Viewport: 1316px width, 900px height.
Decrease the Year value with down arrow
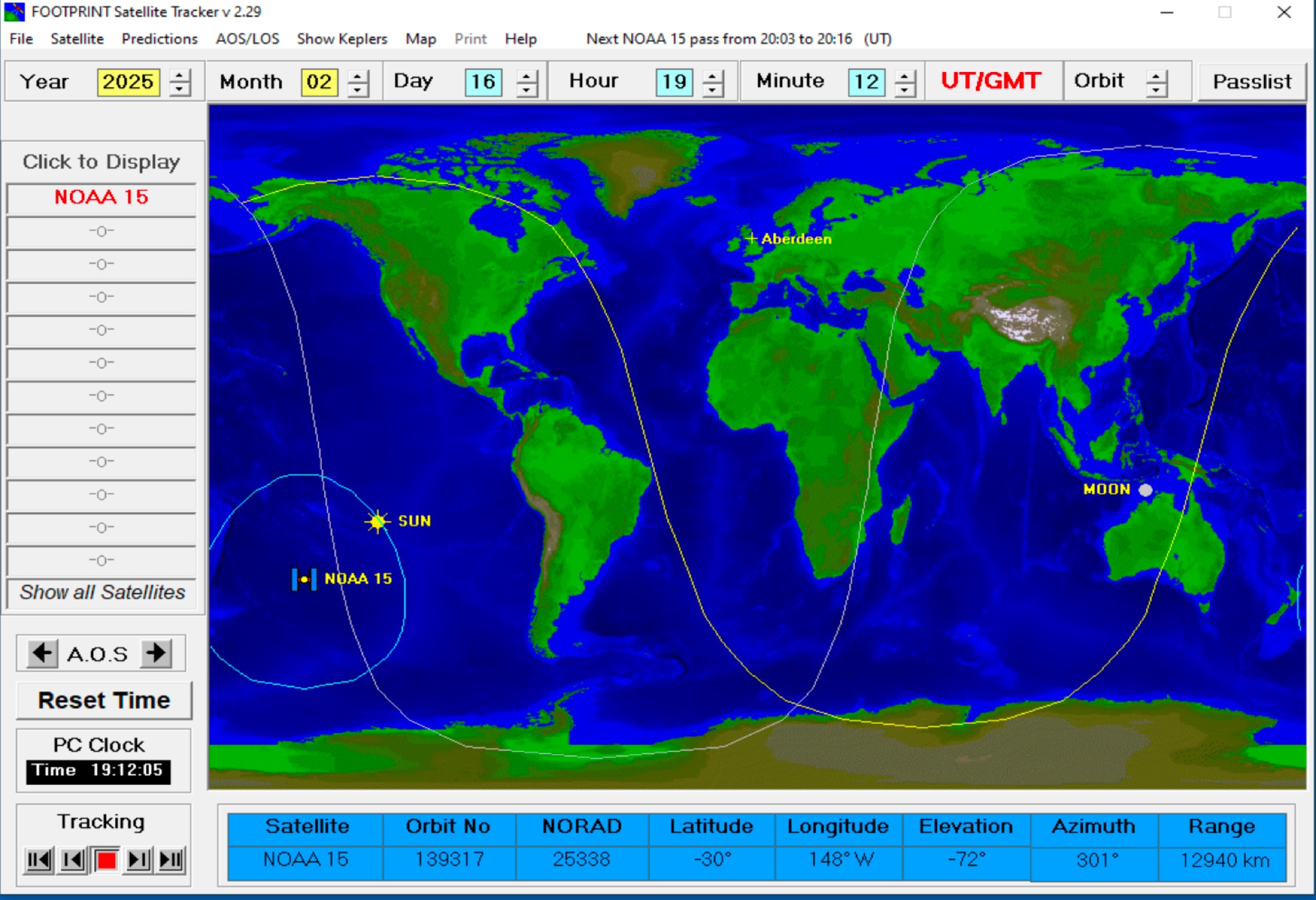click(181, 89)
